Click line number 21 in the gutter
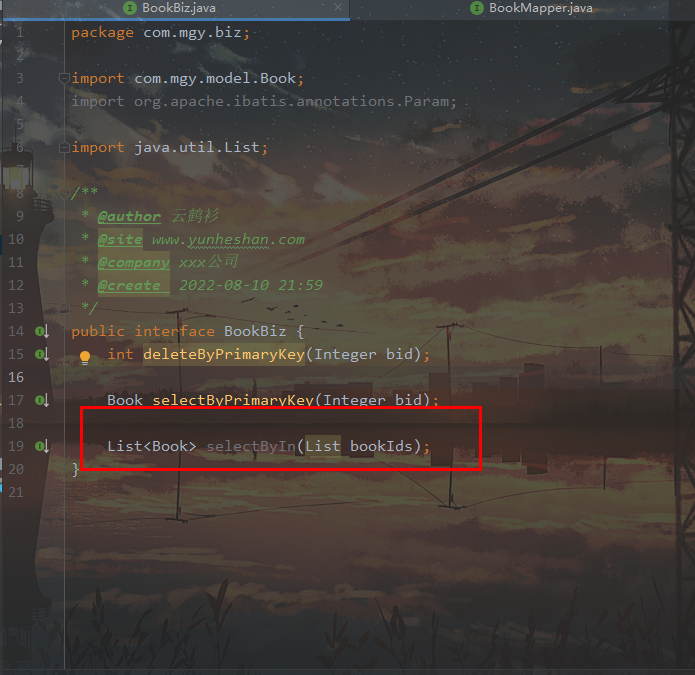 (x=16, y=492)
